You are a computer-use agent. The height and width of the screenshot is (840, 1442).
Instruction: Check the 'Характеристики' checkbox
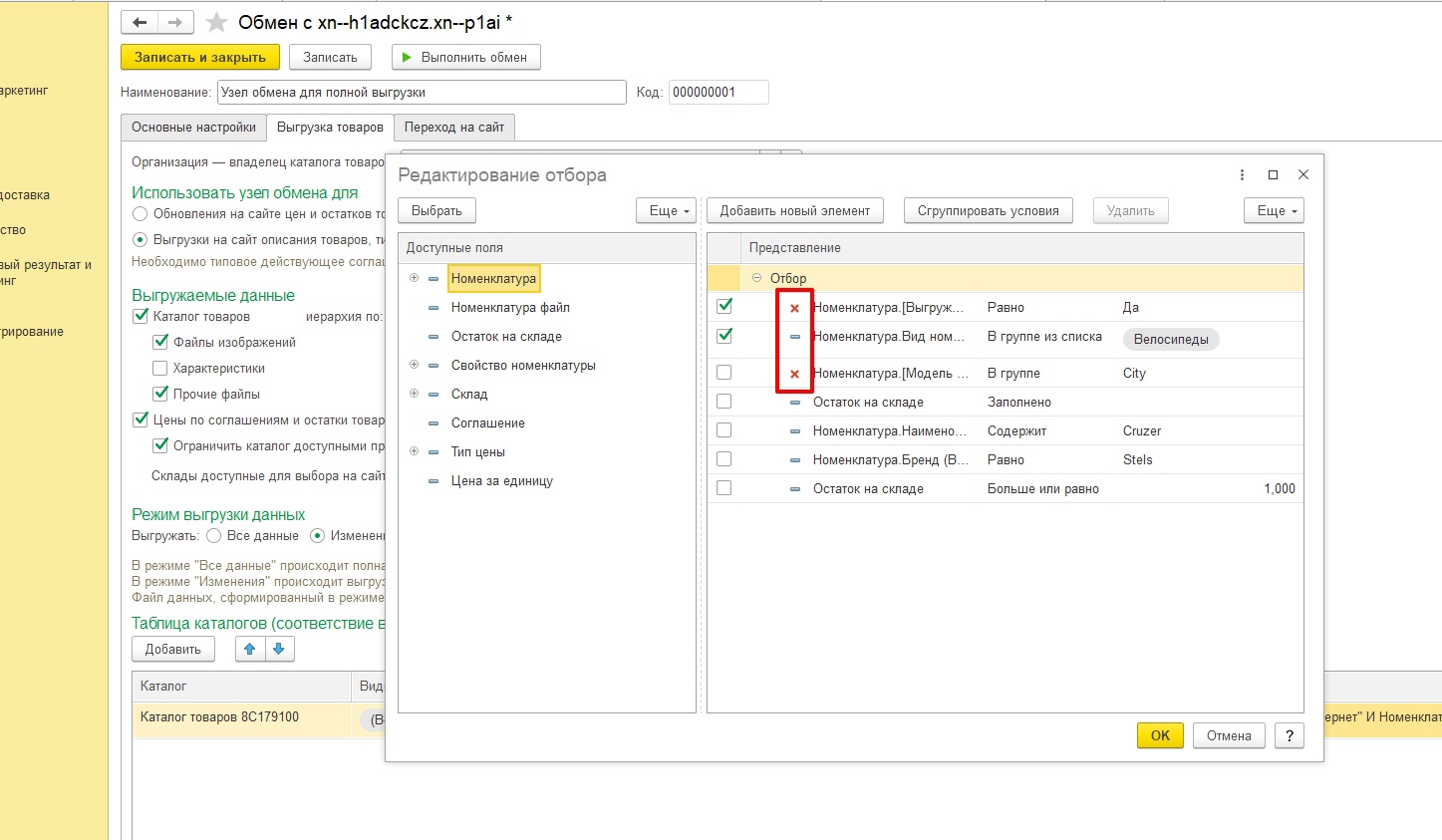(160, 368)
